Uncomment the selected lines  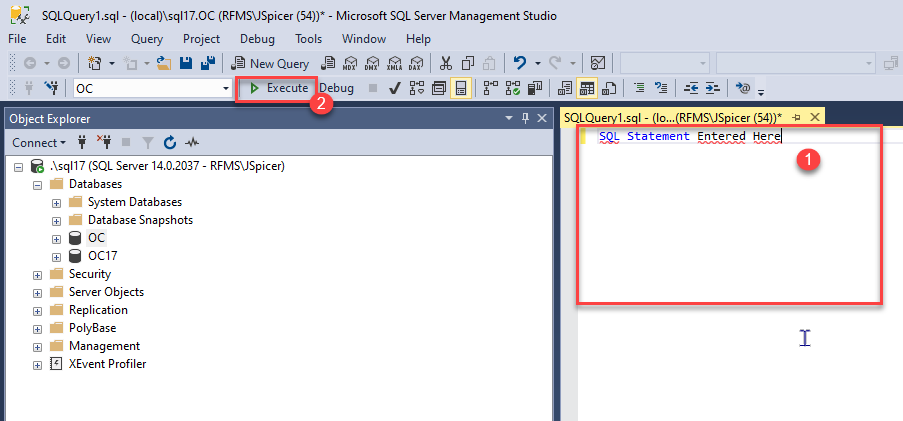(661, 88)
